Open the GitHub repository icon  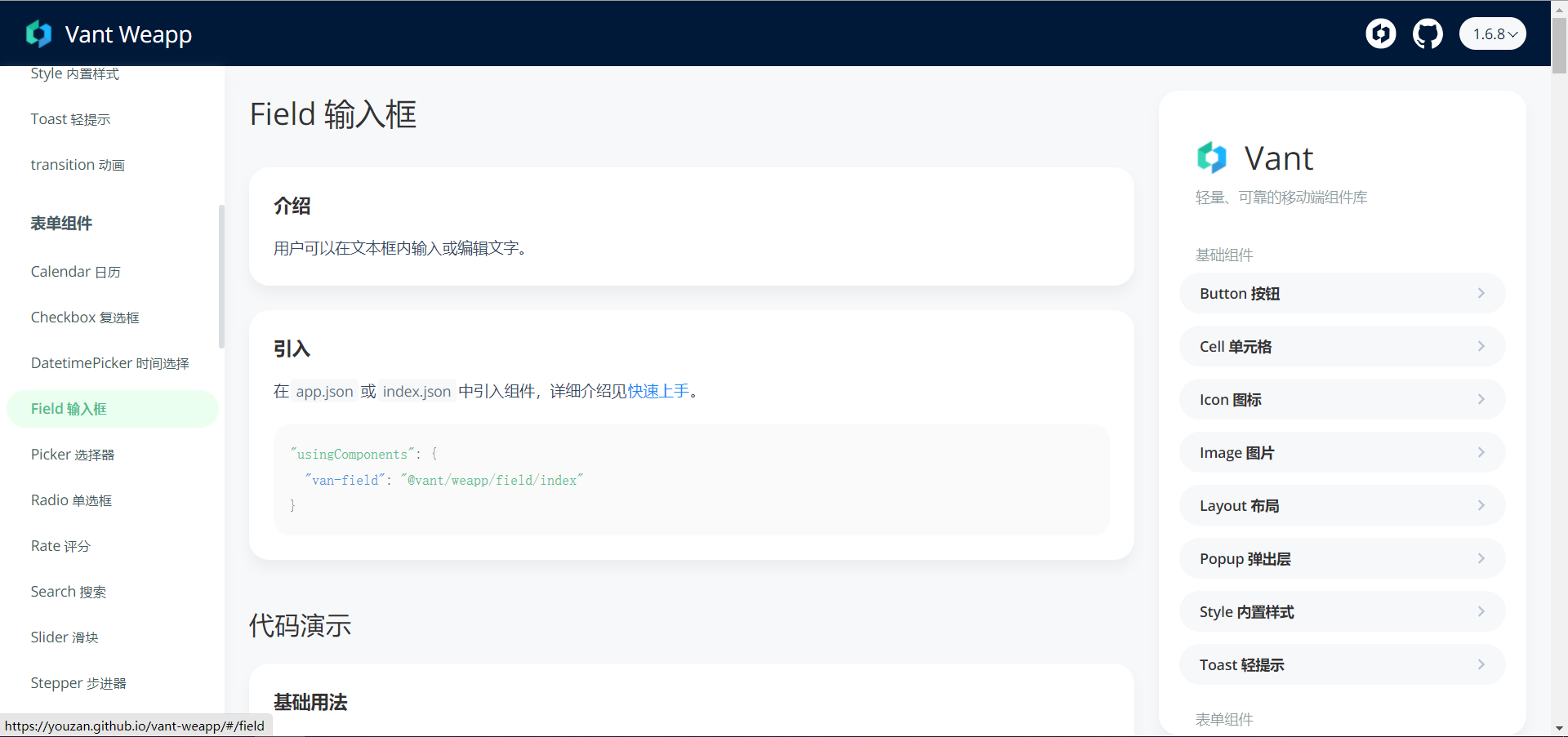pos(1428,33)
